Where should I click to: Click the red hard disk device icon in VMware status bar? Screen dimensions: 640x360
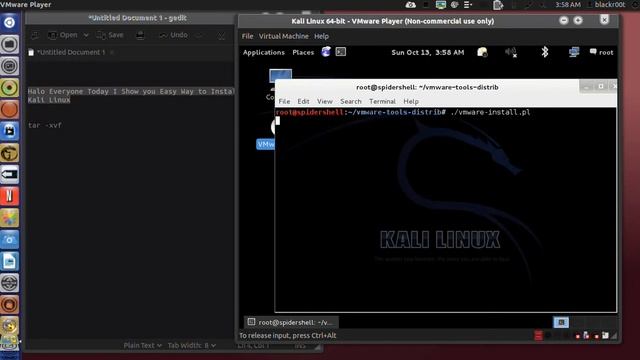point(538,336)
